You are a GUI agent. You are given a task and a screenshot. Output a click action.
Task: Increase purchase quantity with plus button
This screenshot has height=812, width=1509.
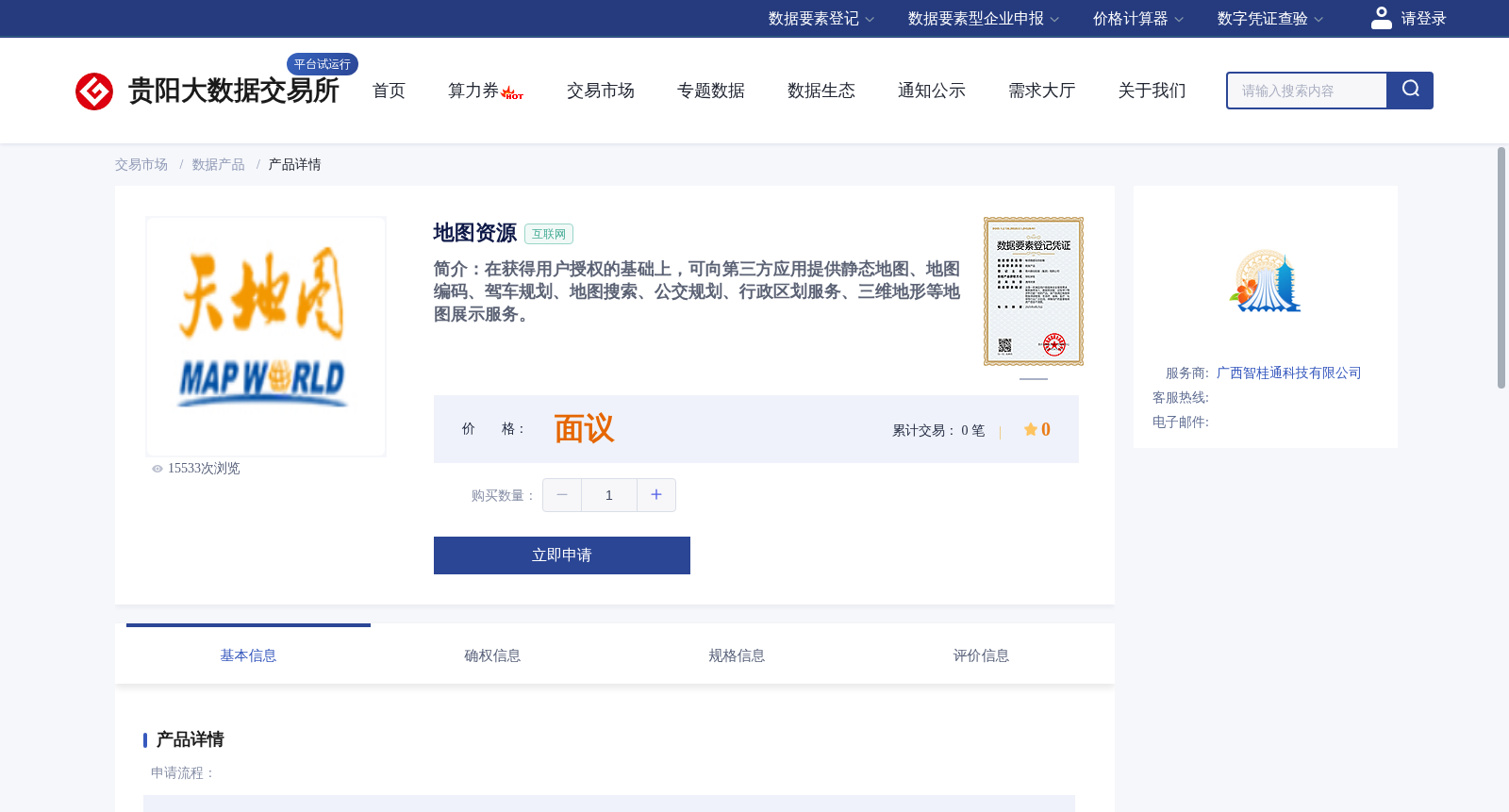pyautogui.click(x=656, y=495)
